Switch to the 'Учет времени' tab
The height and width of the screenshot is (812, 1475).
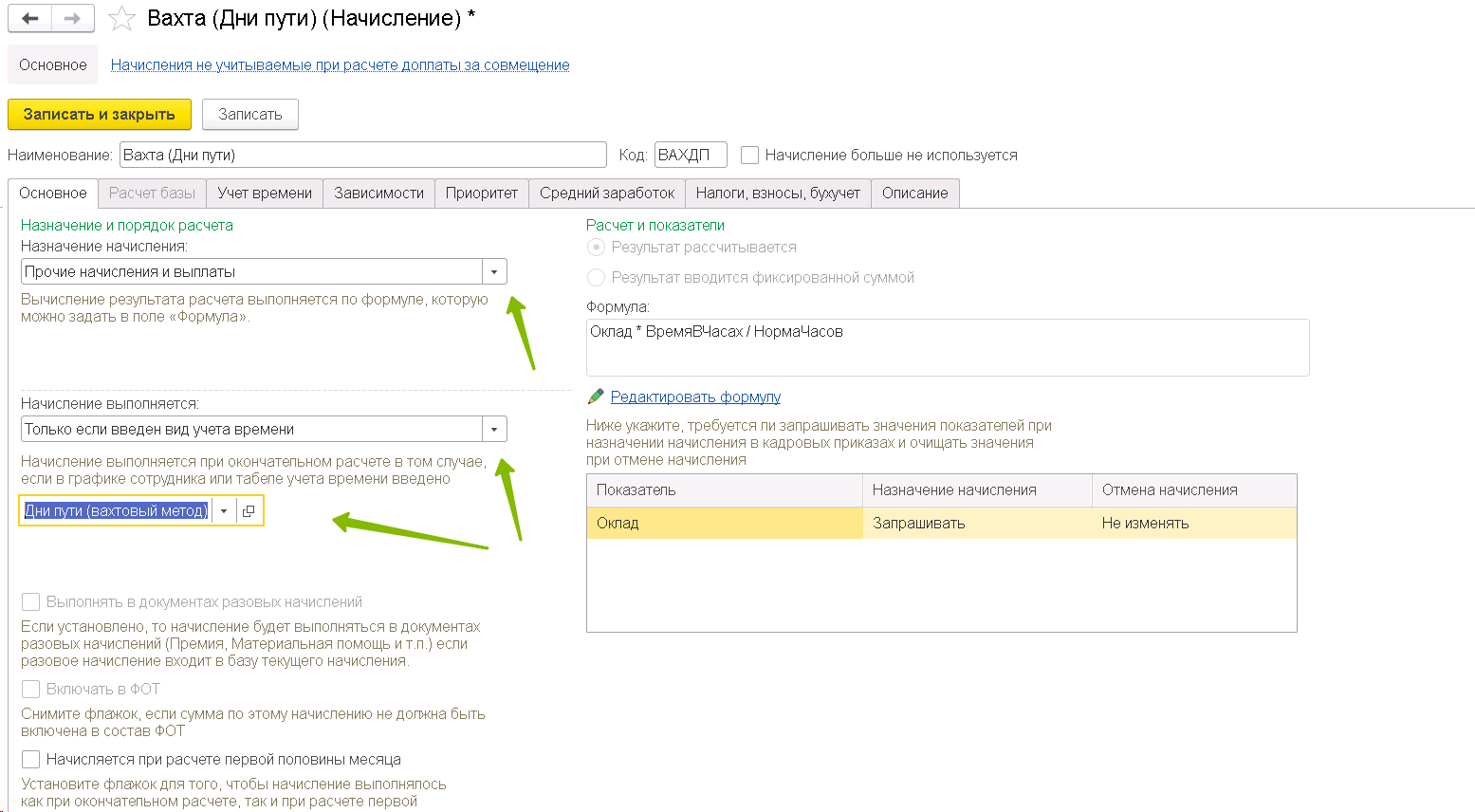coord(264,193)
